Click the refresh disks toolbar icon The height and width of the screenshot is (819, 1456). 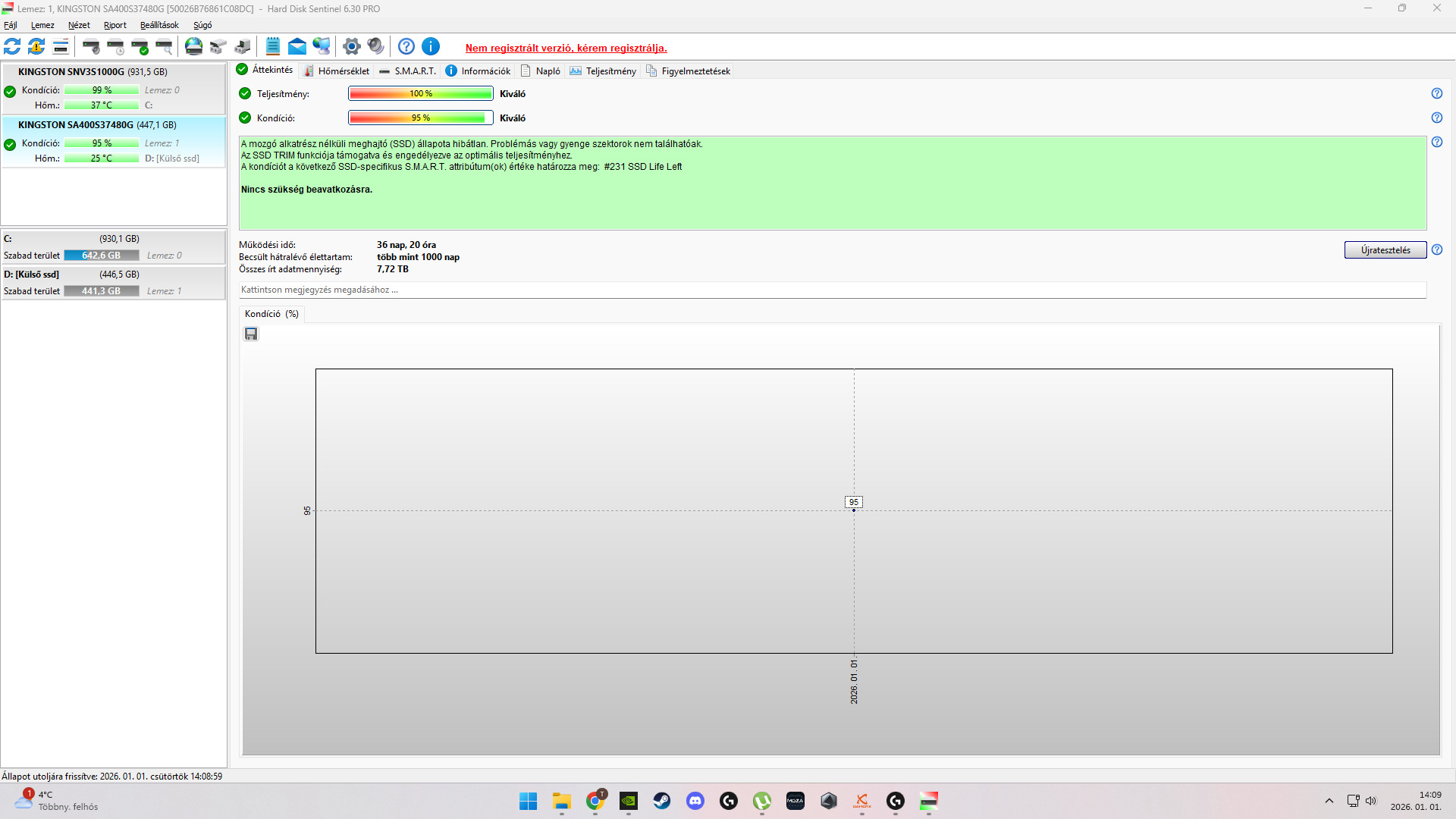pyautogui.click(x=12, y=47)
